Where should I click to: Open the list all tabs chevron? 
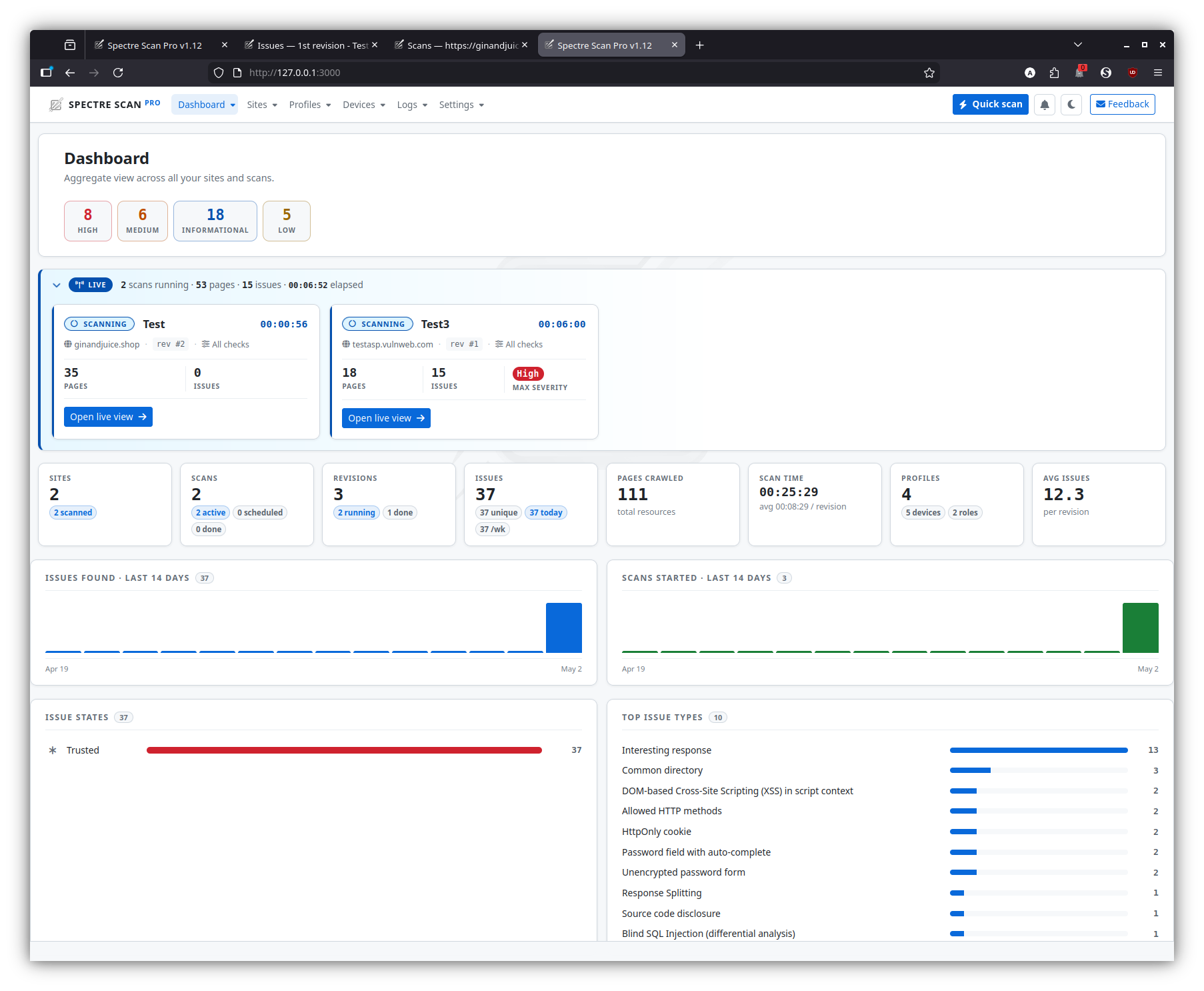point(1078,45)
